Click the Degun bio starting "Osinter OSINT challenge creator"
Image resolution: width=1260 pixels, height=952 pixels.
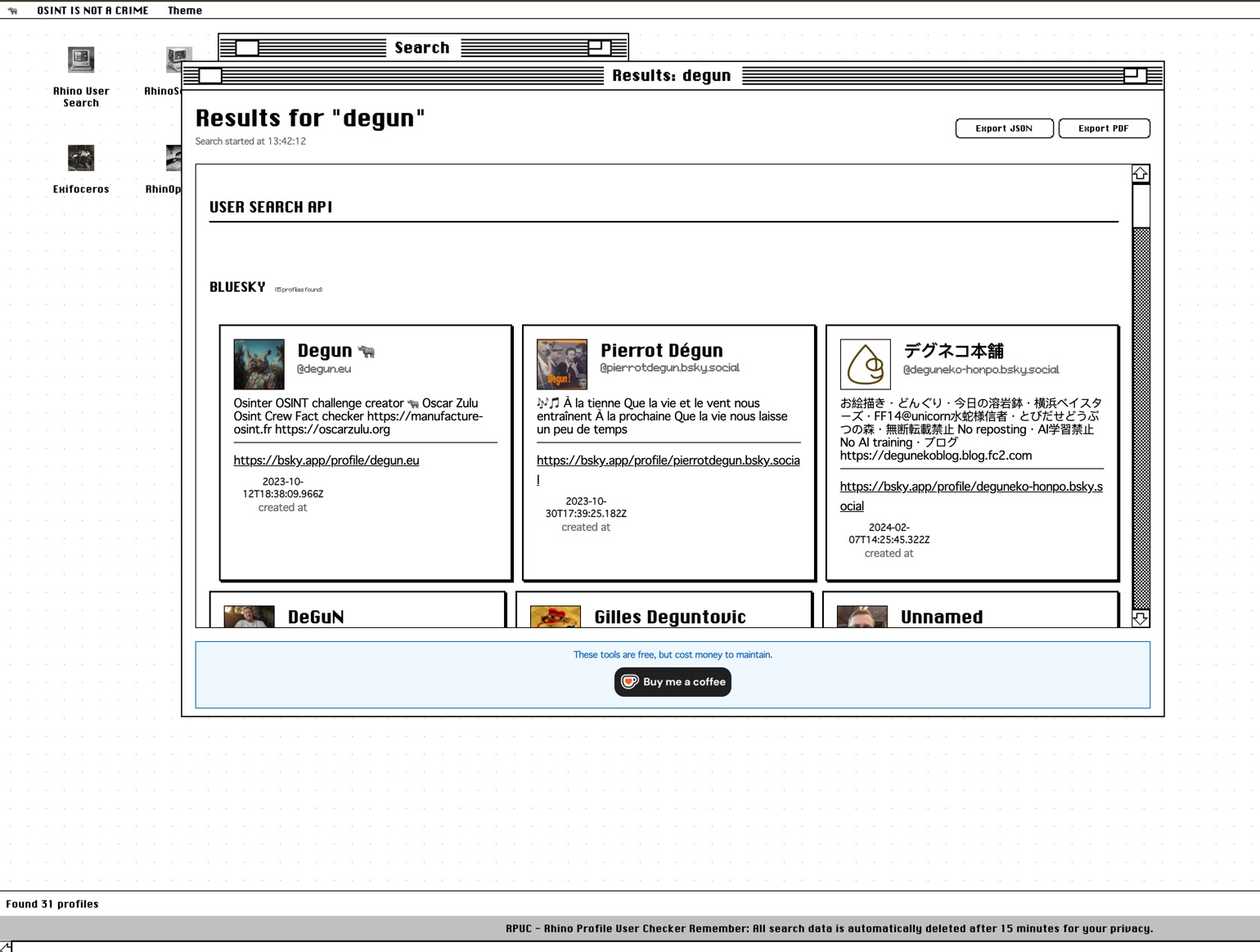click(360, 416)
